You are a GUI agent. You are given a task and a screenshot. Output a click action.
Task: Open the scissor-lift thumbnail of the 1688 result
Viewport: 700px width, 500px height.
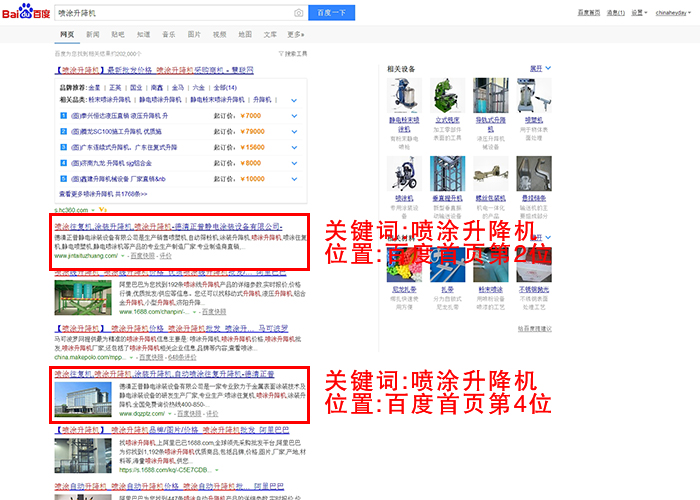click(83, 298)
